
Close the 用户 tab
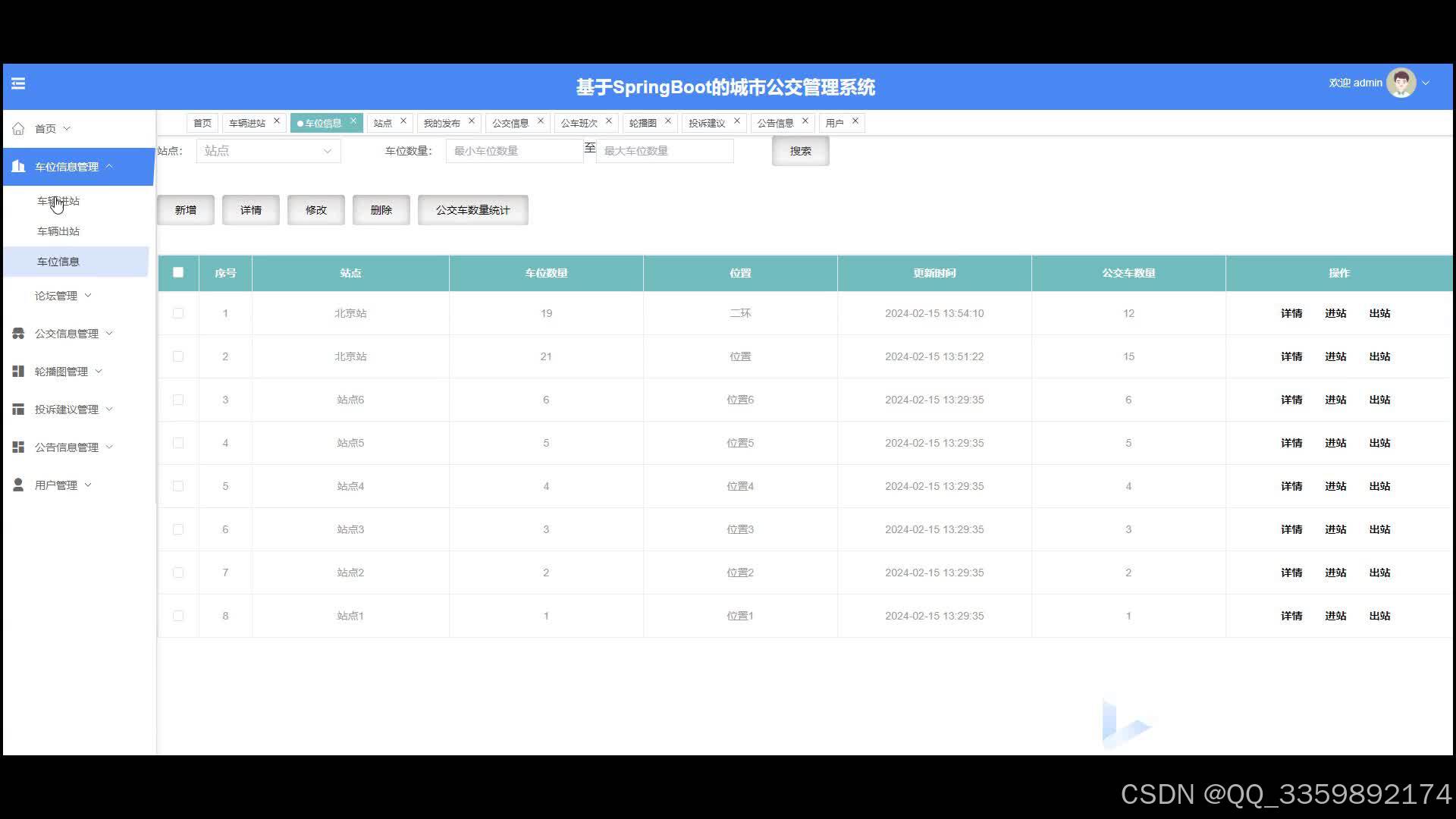855,121
